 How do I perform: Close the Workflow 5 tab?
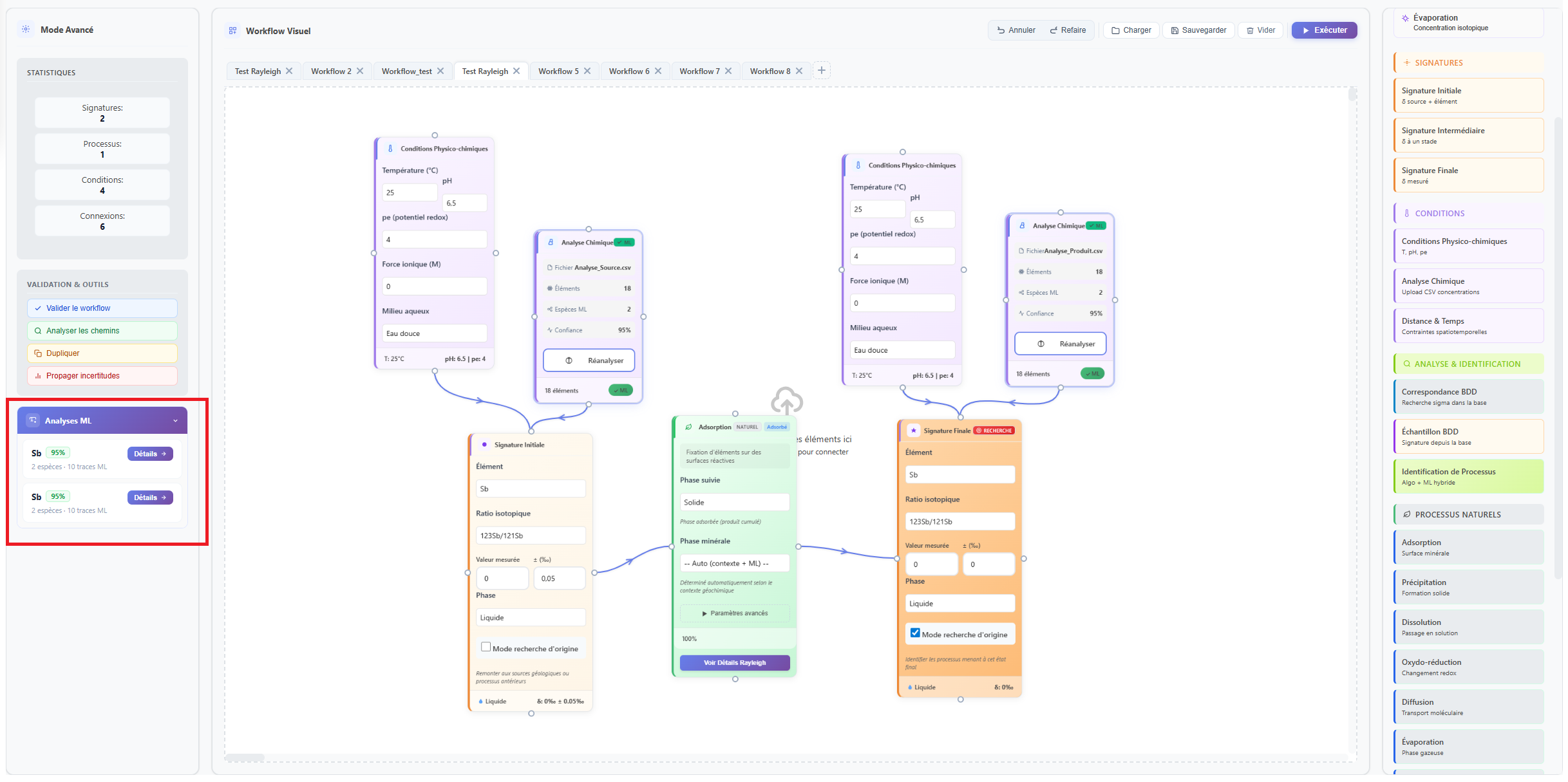587,71
